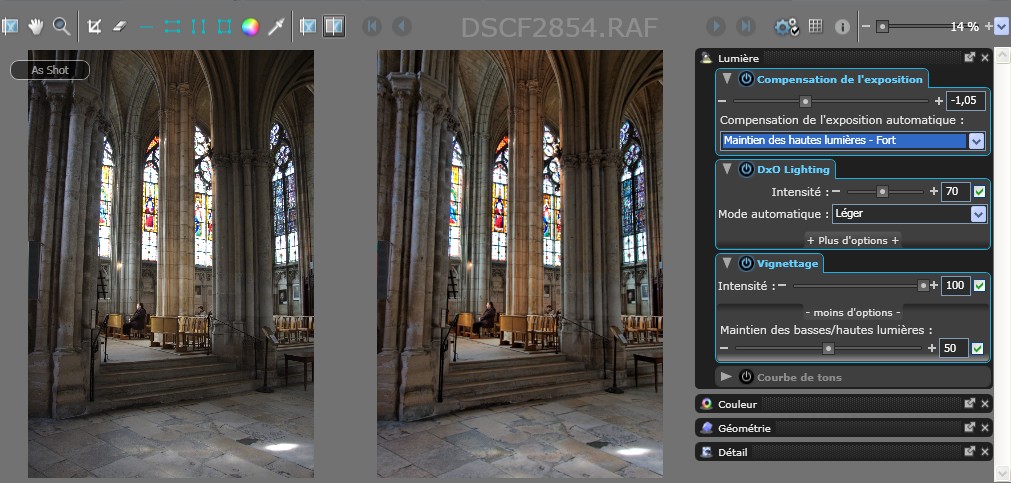The image size is (1011, 483).
Task: Collapse DxO Lighting section
Action: 727,169
